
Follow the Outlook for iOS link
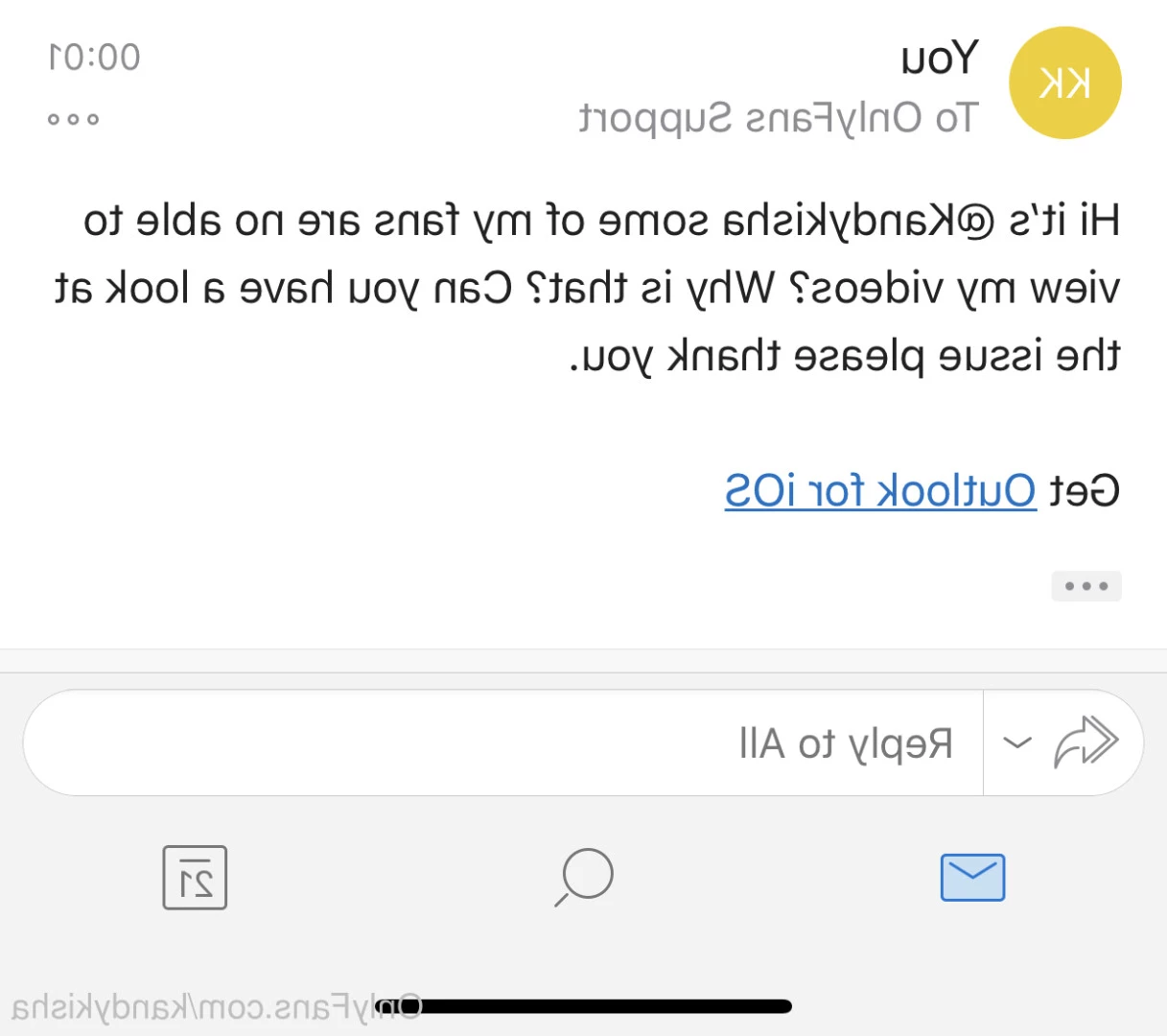[880, 490]
